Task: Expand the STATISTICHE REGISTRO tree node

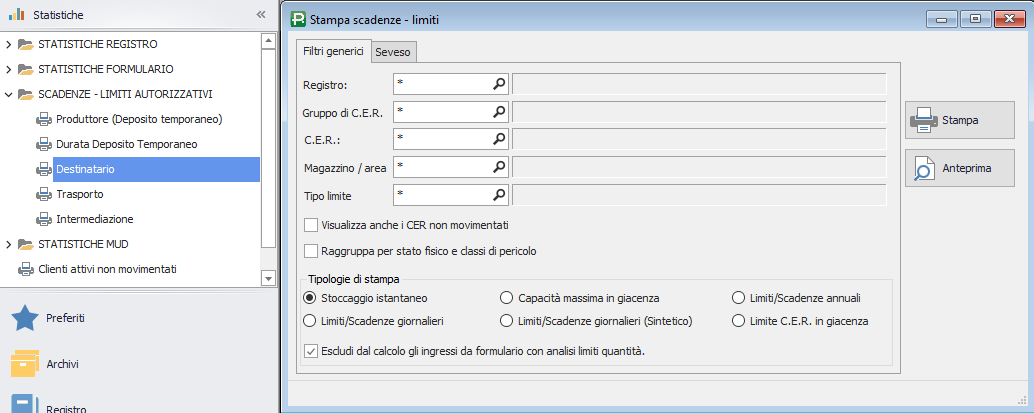Action: point(8,45)
